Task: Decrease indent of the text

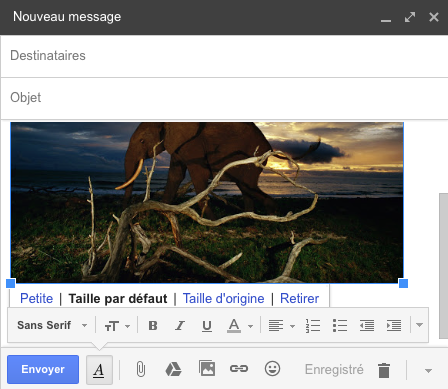Action: pos(367,326)
